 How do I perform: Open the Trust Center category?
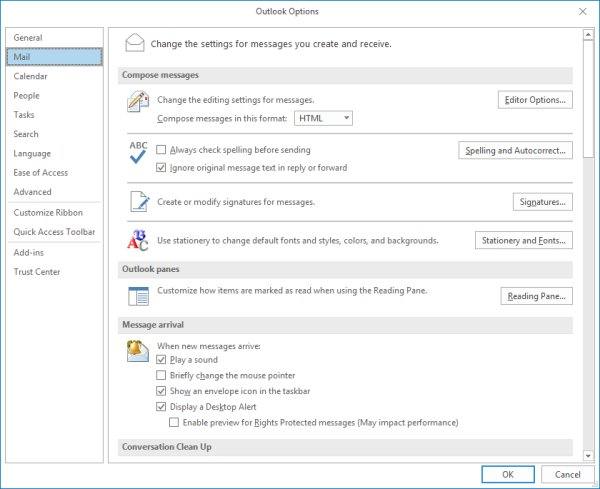54,272
